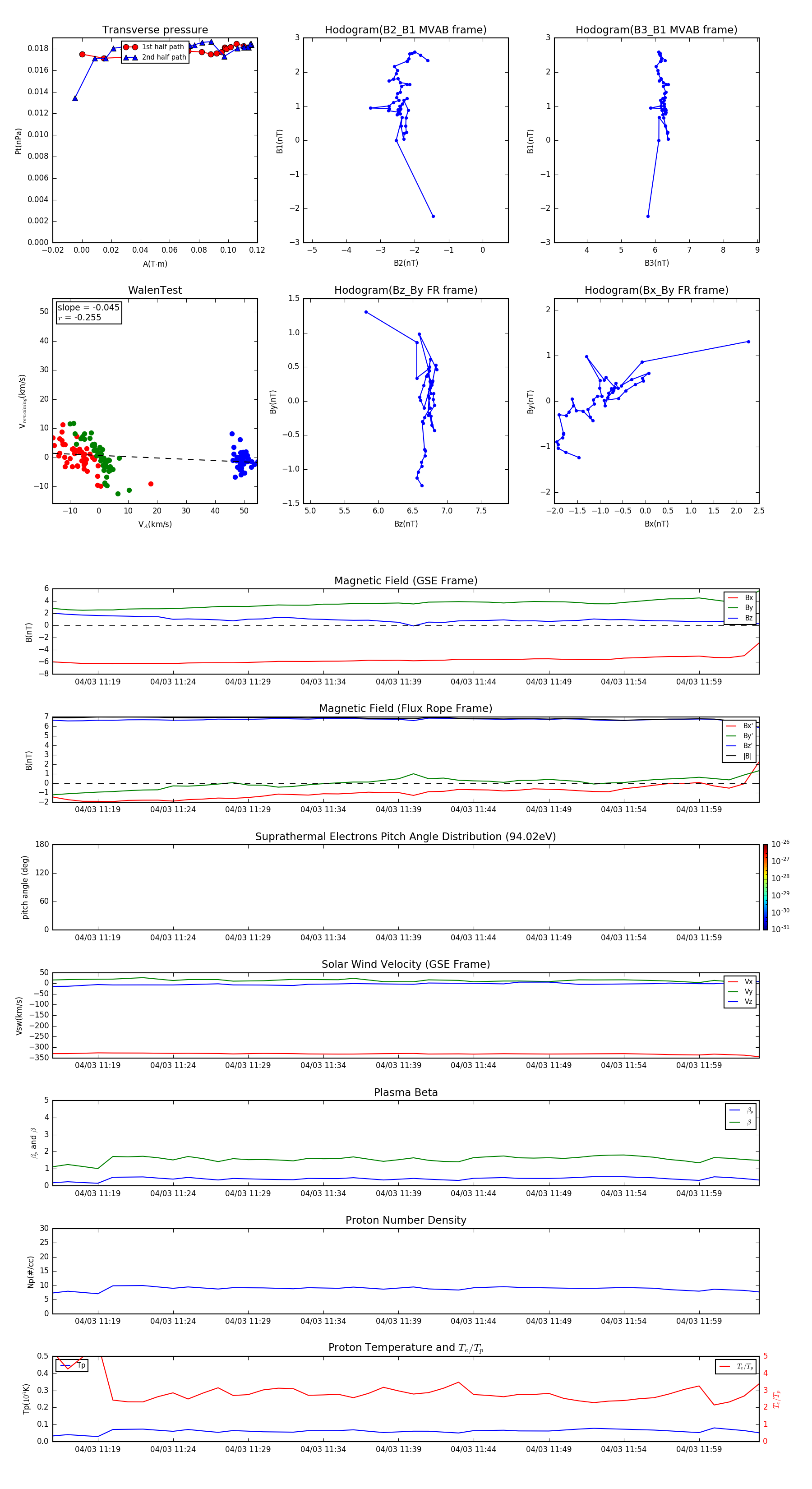Click the "Magnetic Field (GSE Frame)" title
This screenshot has height=1489, width=812.
[406, 581]
